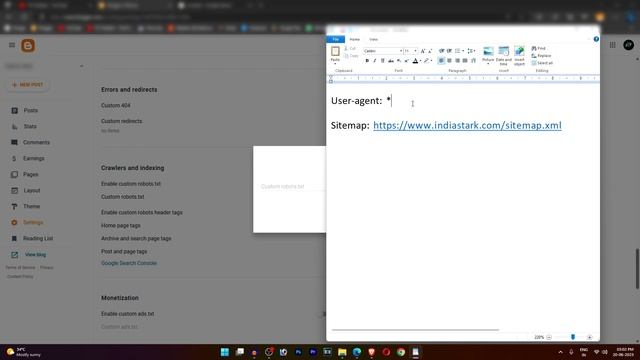Click Select all in WordPad

pos(542,63)
